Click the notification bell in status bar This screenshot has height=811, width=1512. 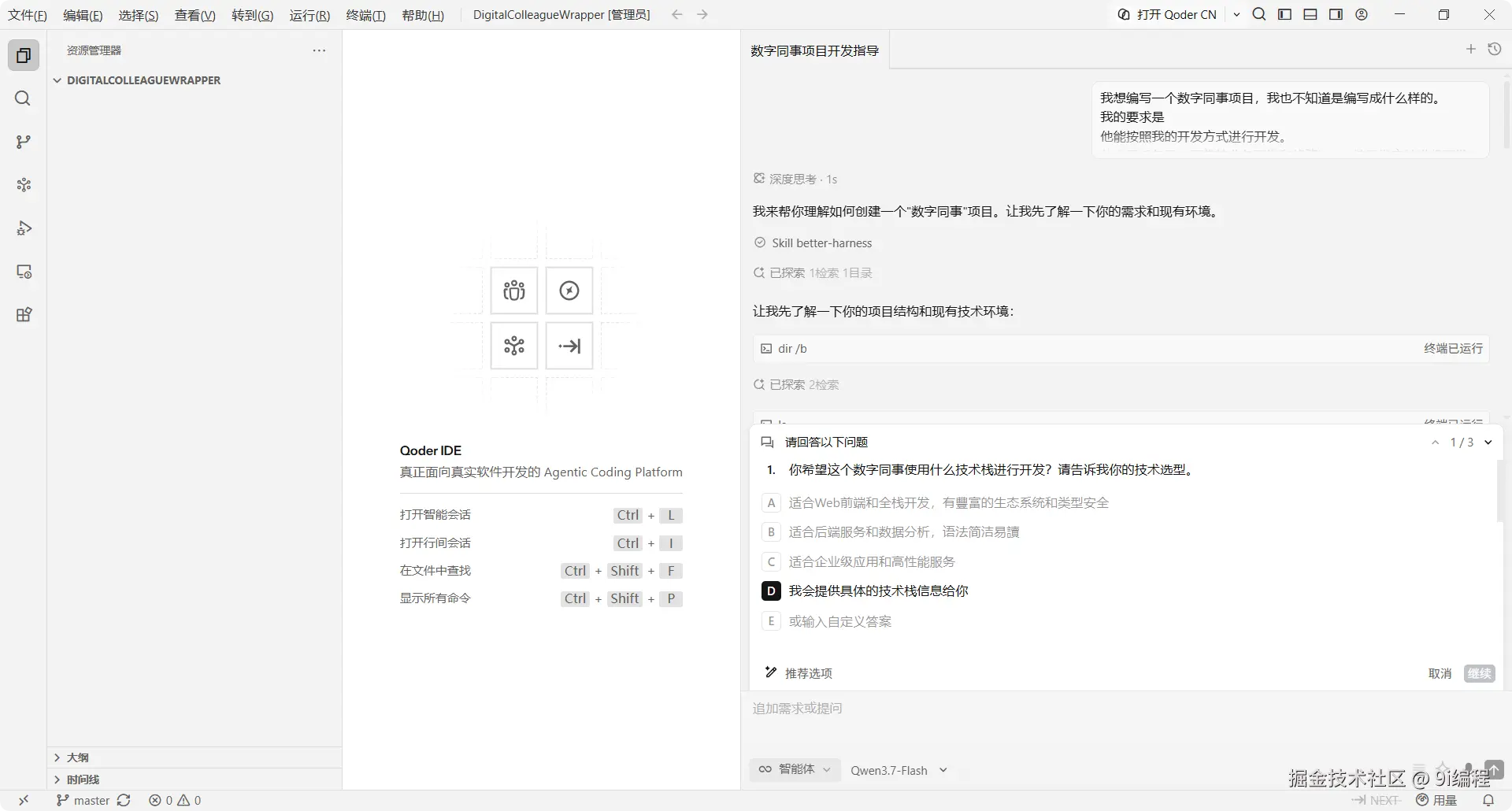[1488, 800]
